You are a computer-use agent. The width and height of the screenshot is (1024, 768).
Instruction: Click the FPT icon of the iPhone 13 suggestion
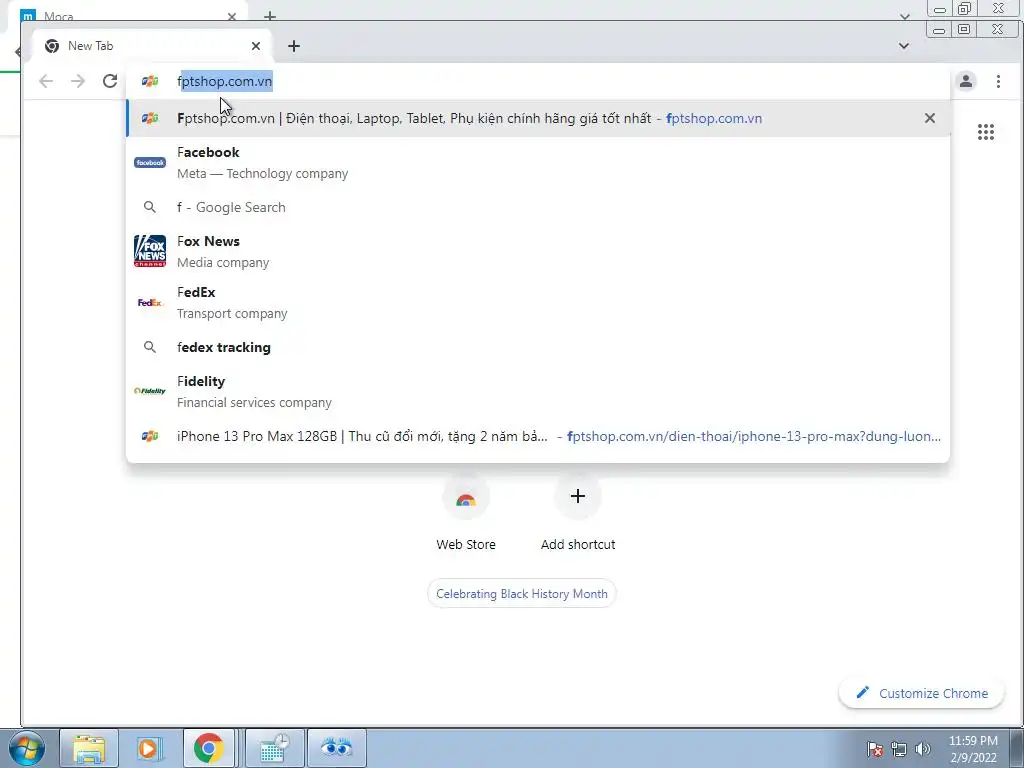(150, 436)
